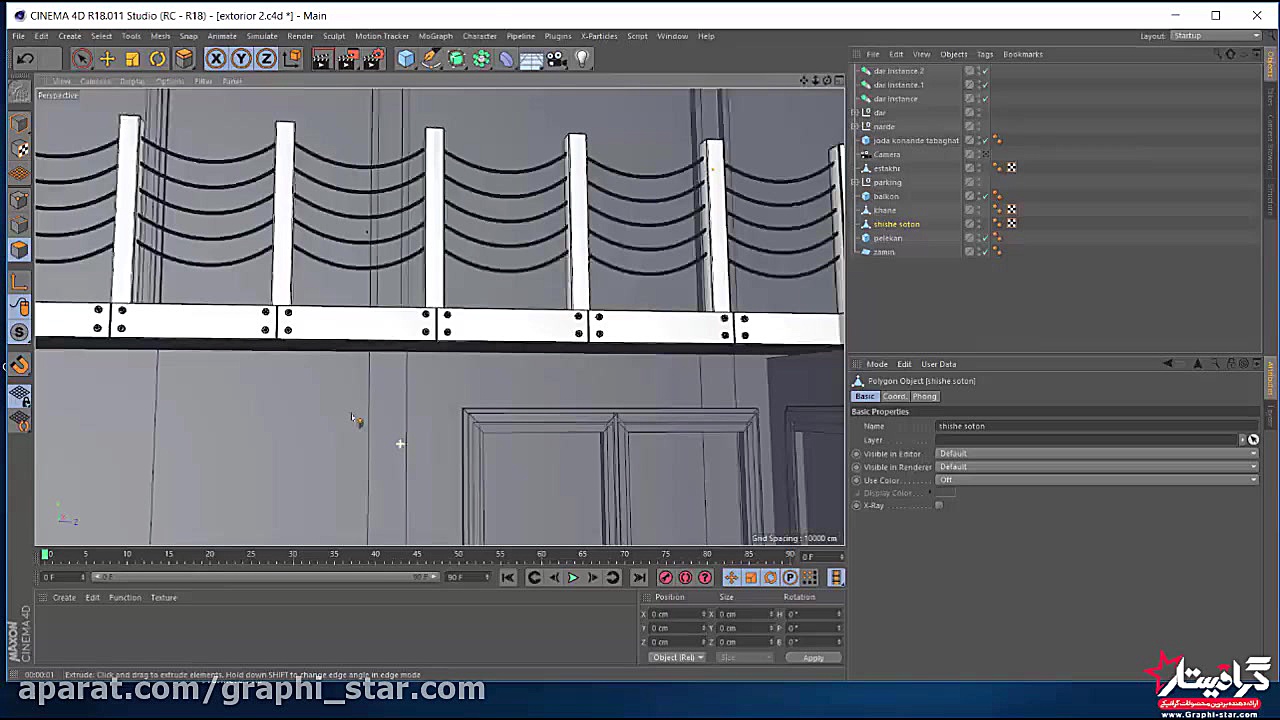Select the Move tool in top toolbar
Screen dimensions: 1280x720
pyautogui.click(x=107, y=59)
